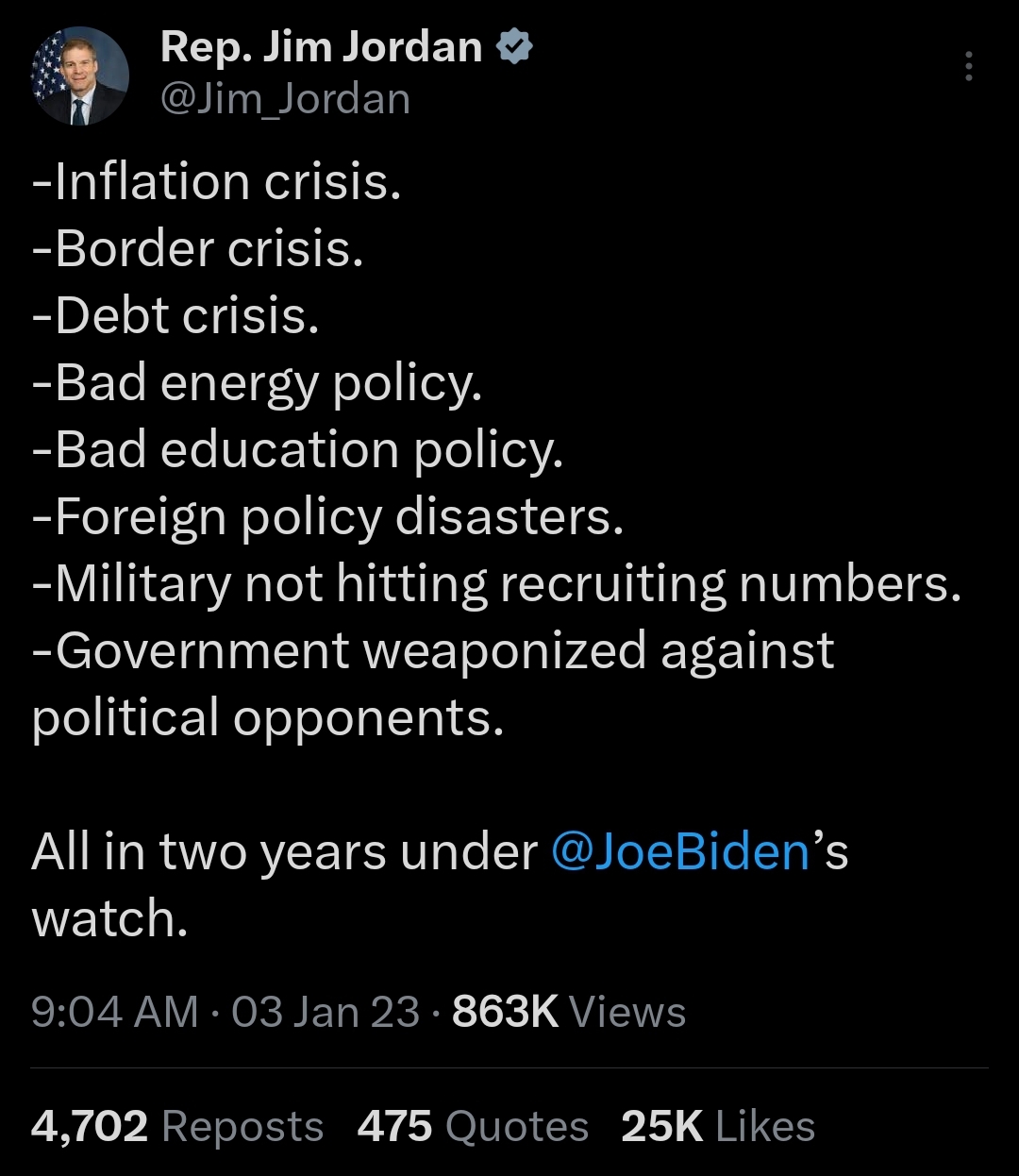Open Jim Jordan's profile picture
Image resolution: width=1019 pixels, height=1176 pixels.
click(79, 77)
